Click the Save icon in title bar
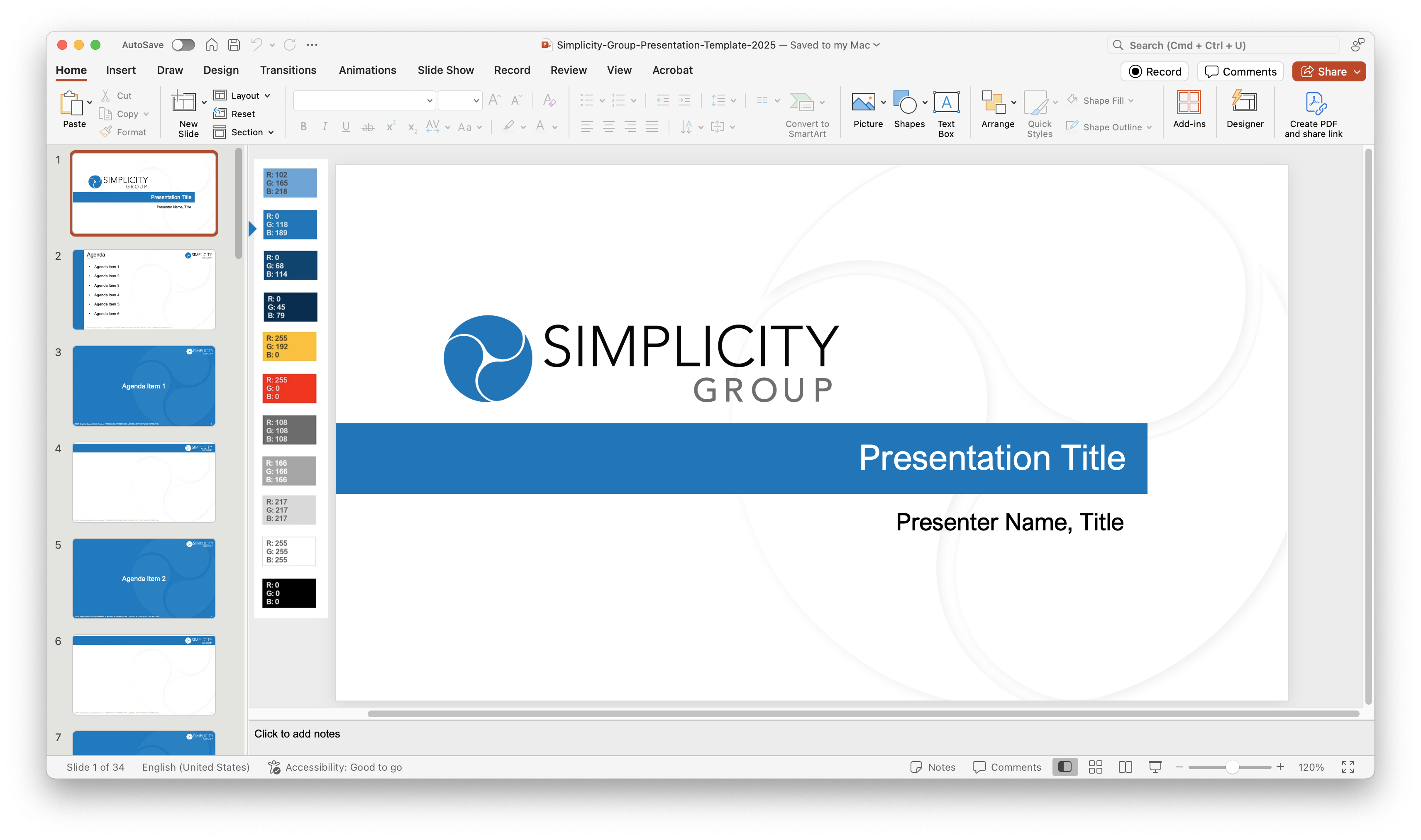 click(x=234, y=45)
